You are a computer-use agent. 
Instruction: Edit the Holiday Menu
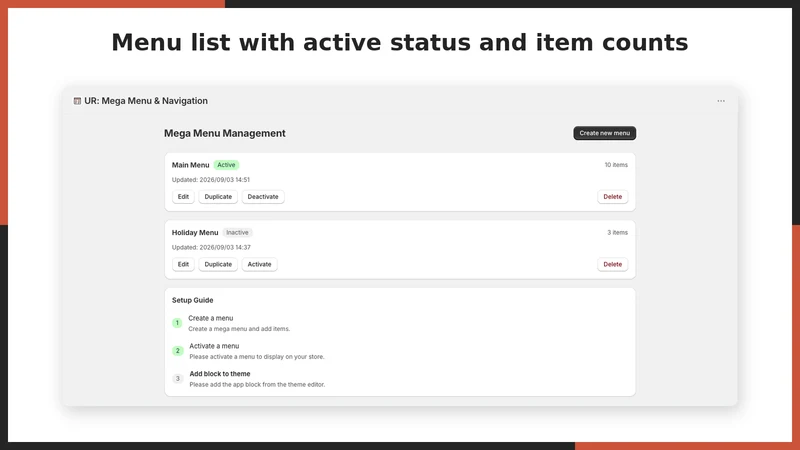pos(183,264)
